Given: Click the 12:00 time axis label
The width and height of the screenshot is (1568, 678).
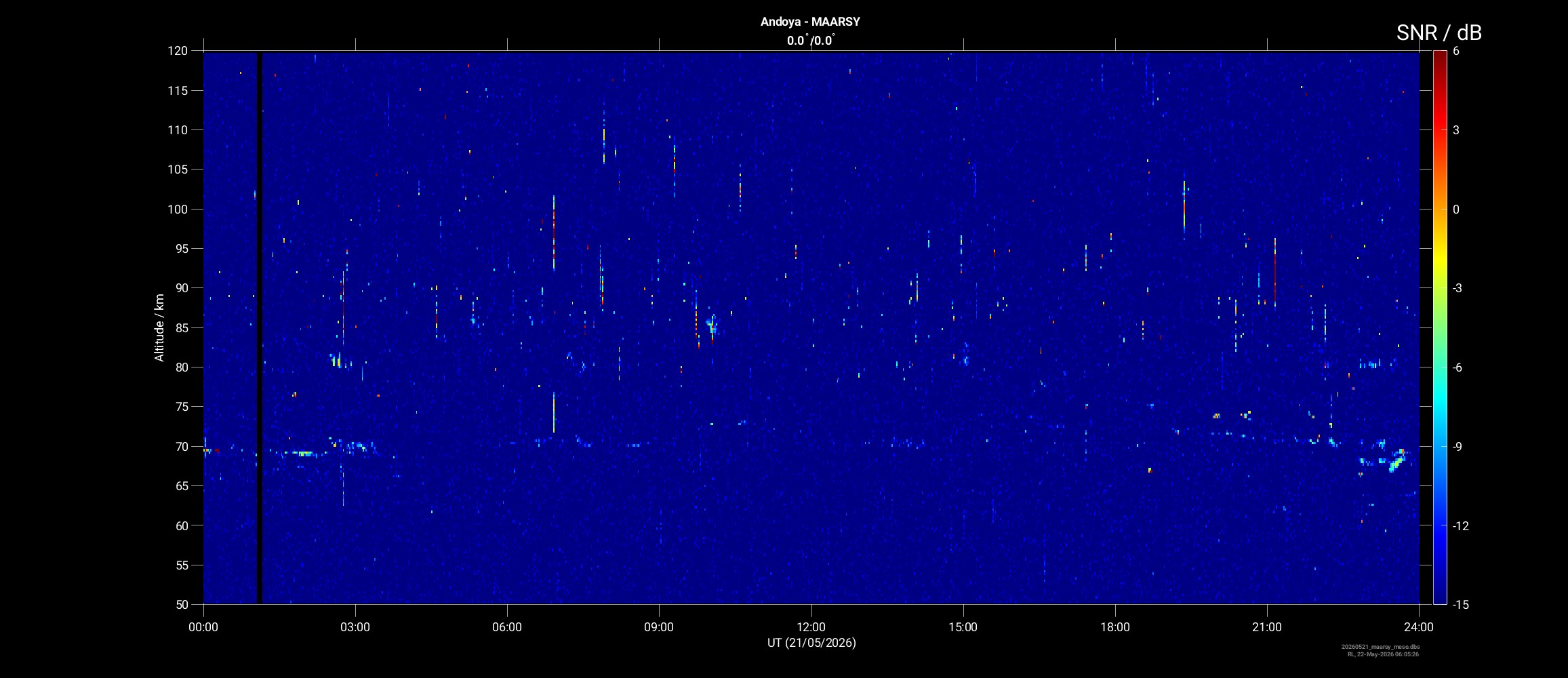Looking at the screenshot, I should point(811,627).
